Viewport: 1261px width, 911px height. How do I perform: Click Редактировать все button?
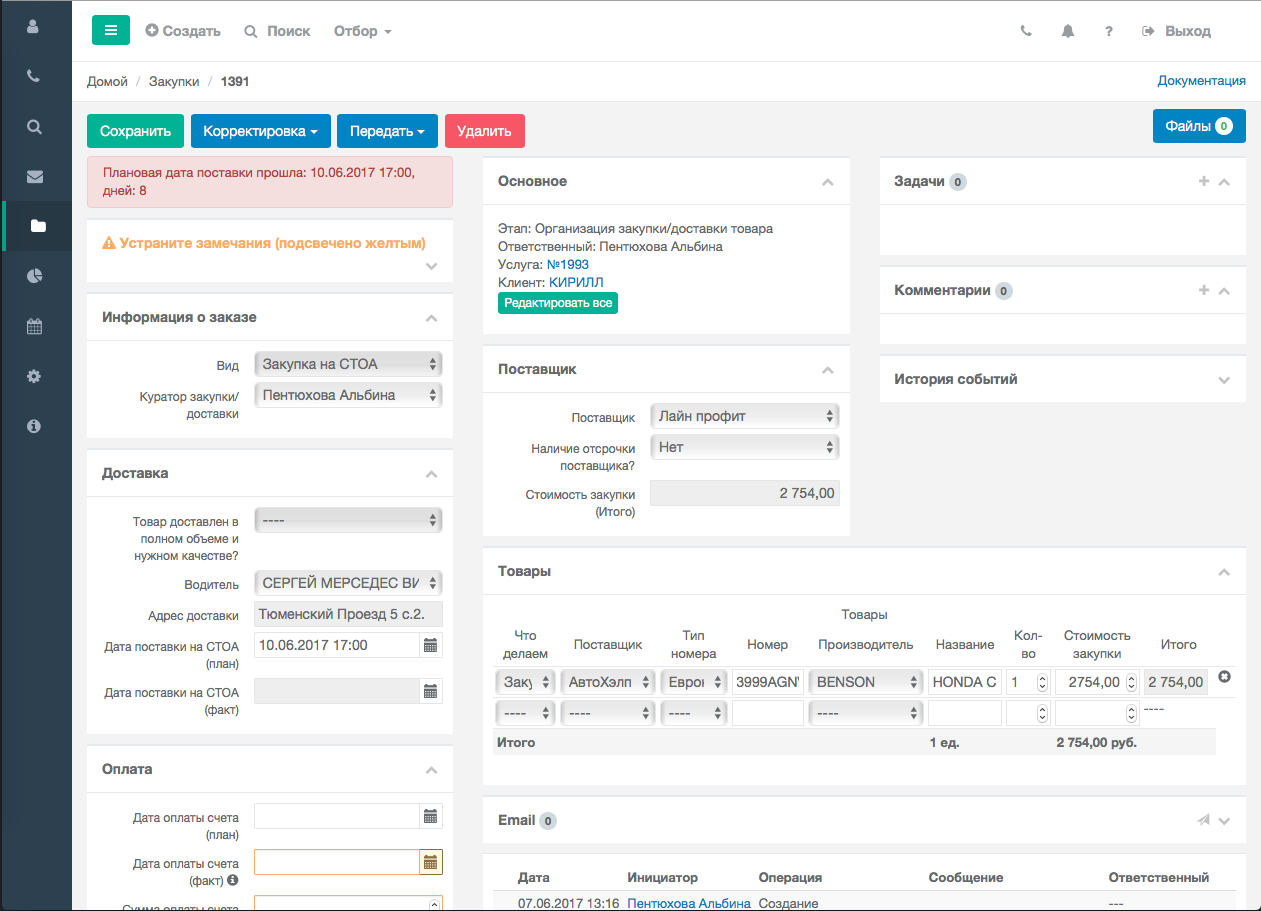click(x=558, y=303)
